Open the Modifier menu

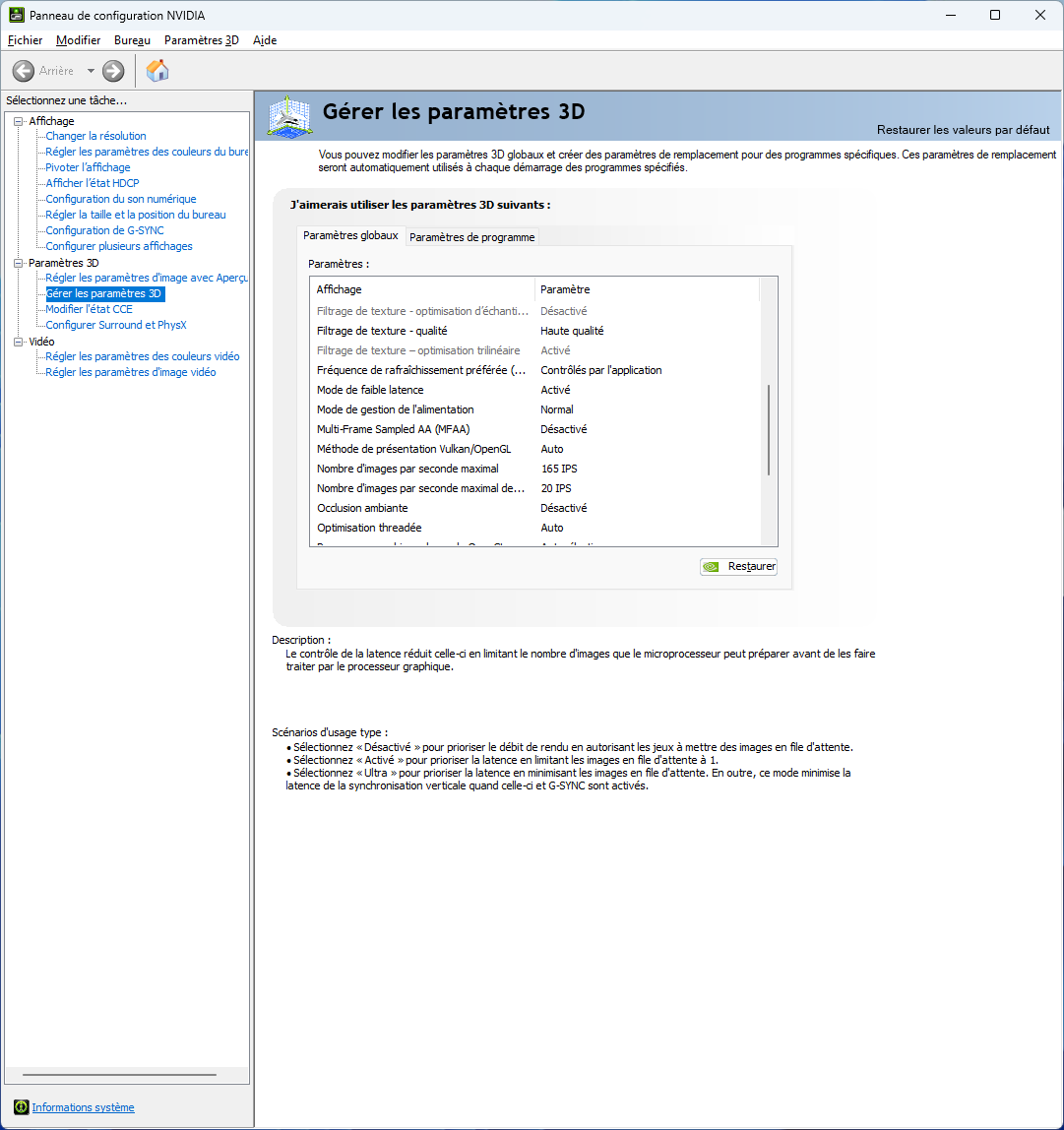pyautogui.click(x=78, y=40)
